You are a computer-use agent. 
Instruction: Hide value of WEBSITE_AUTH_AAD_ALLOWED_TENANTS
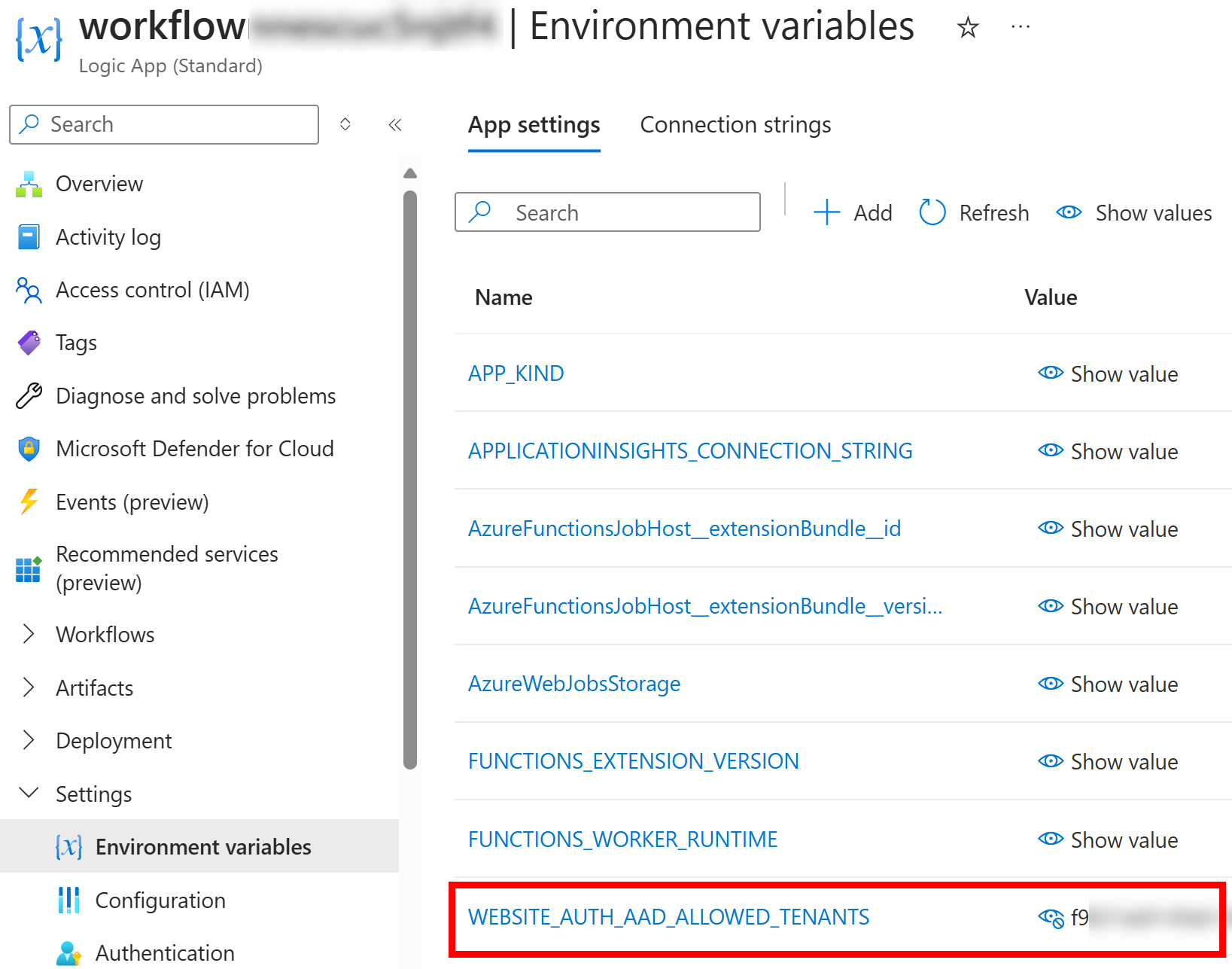(x=1051, y=918)
